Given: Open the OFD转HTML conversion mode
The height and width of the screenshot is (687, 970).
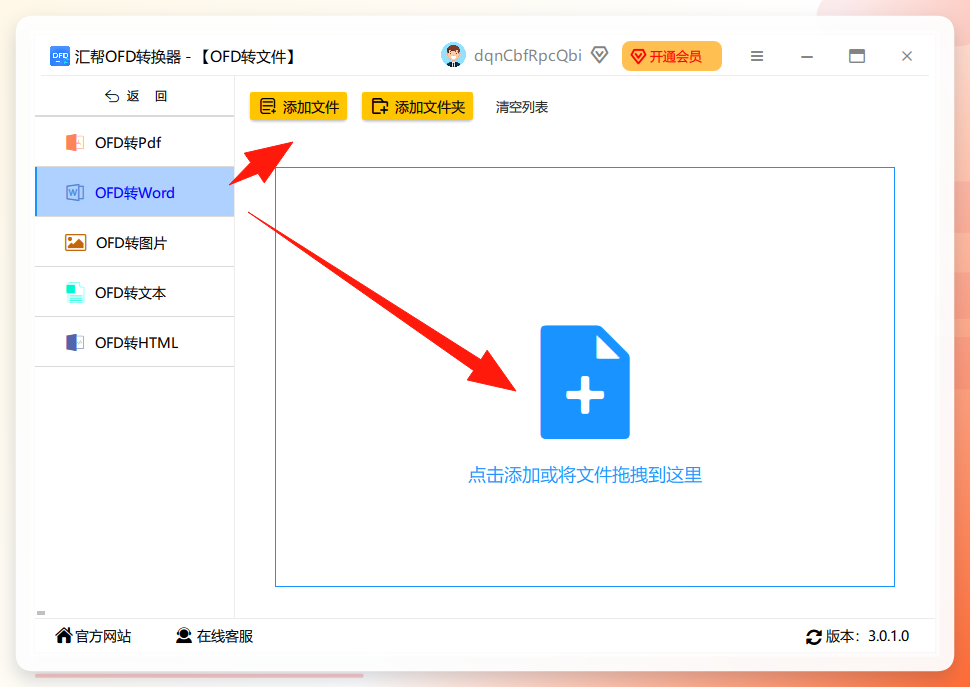Looking at the screenshot, I should [x=134, y=343].
